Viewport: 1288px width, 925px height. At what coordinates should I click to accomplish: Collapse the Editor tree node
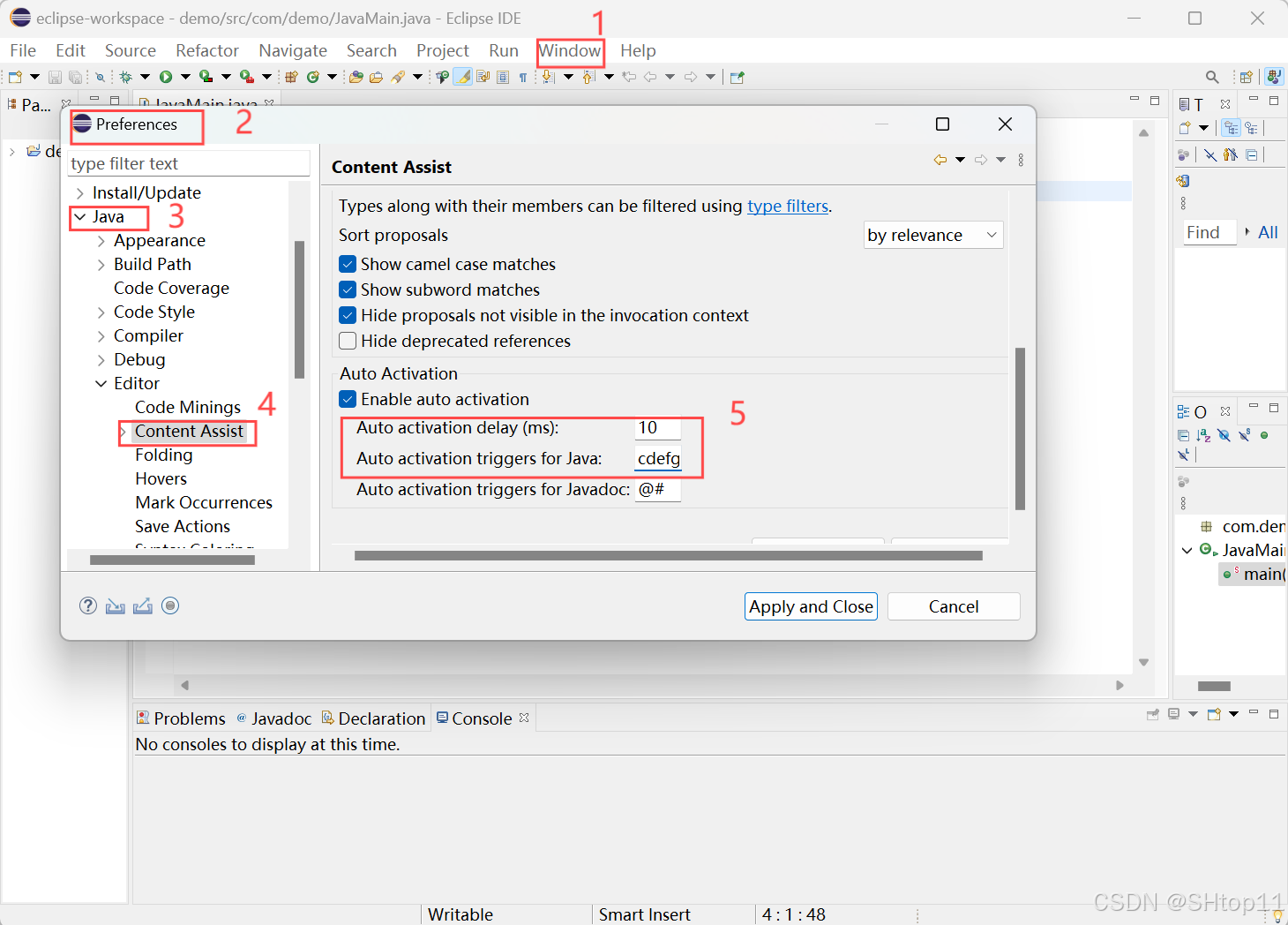pyautogui.click(x=101, y=384)
